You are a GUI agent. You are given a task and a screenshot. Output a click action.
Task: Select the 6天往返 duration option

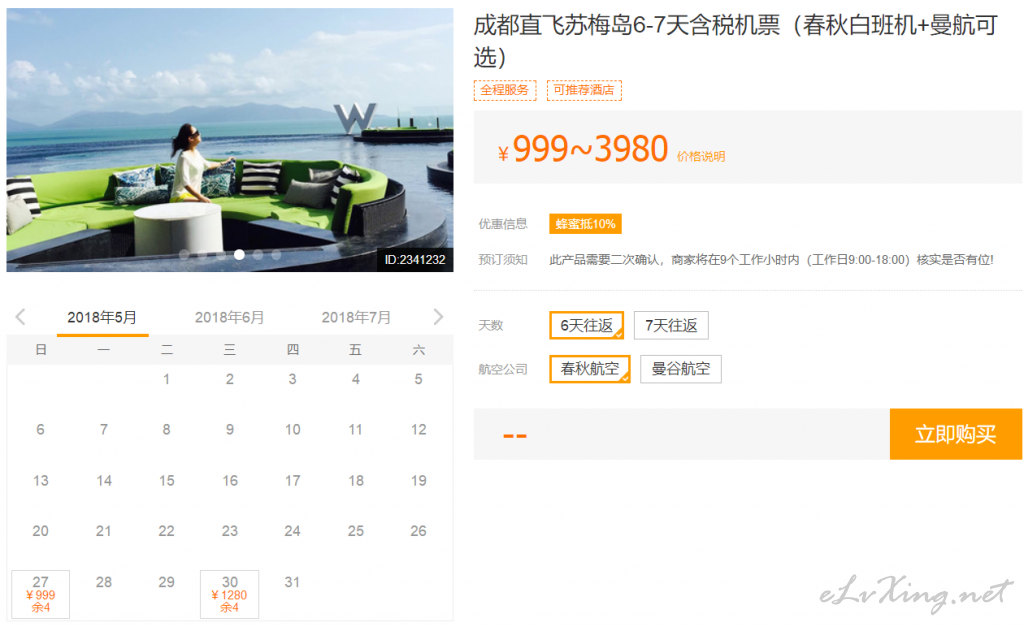(586, 325)
